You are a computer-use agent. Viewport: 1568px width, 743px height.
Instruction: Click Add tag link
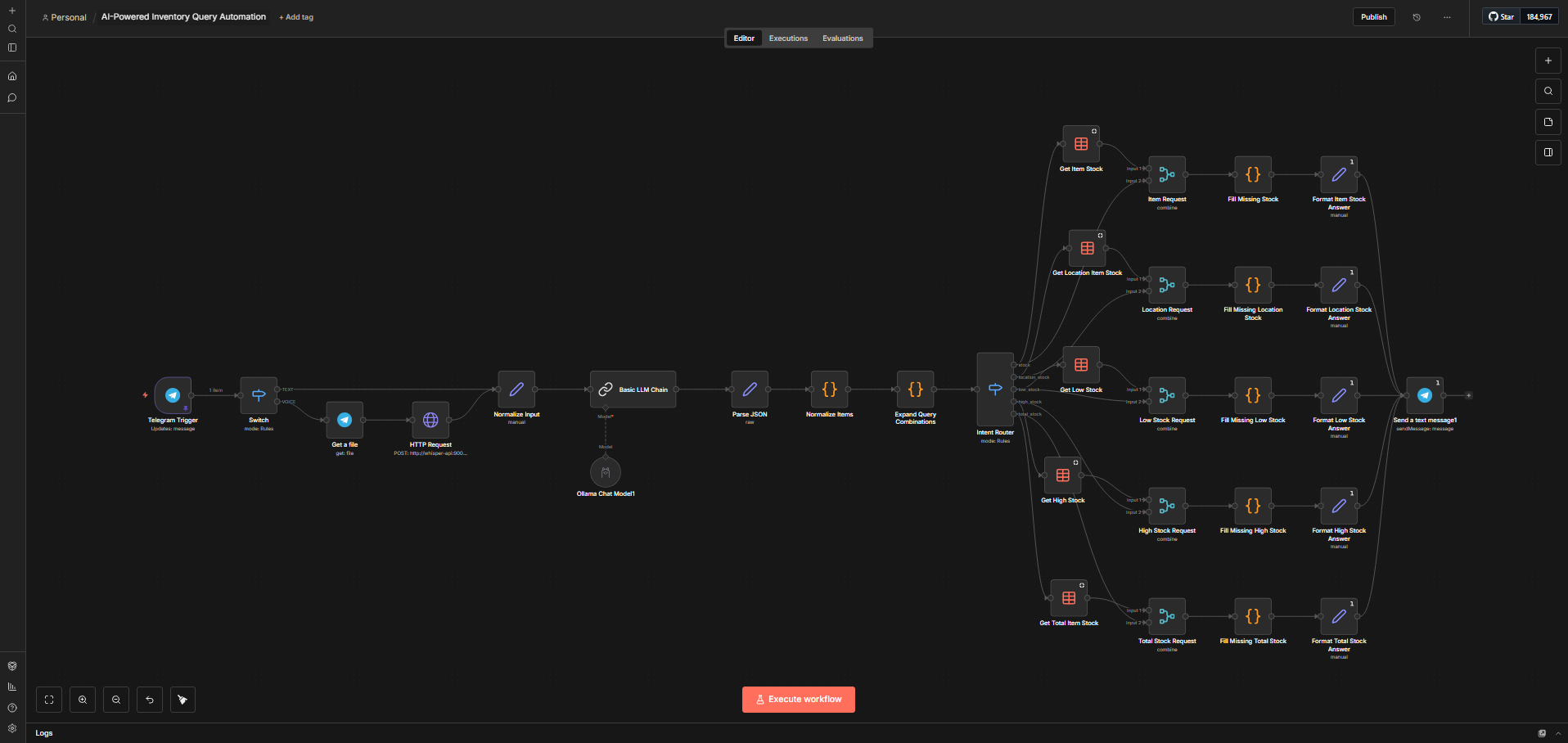coord(296,17)
